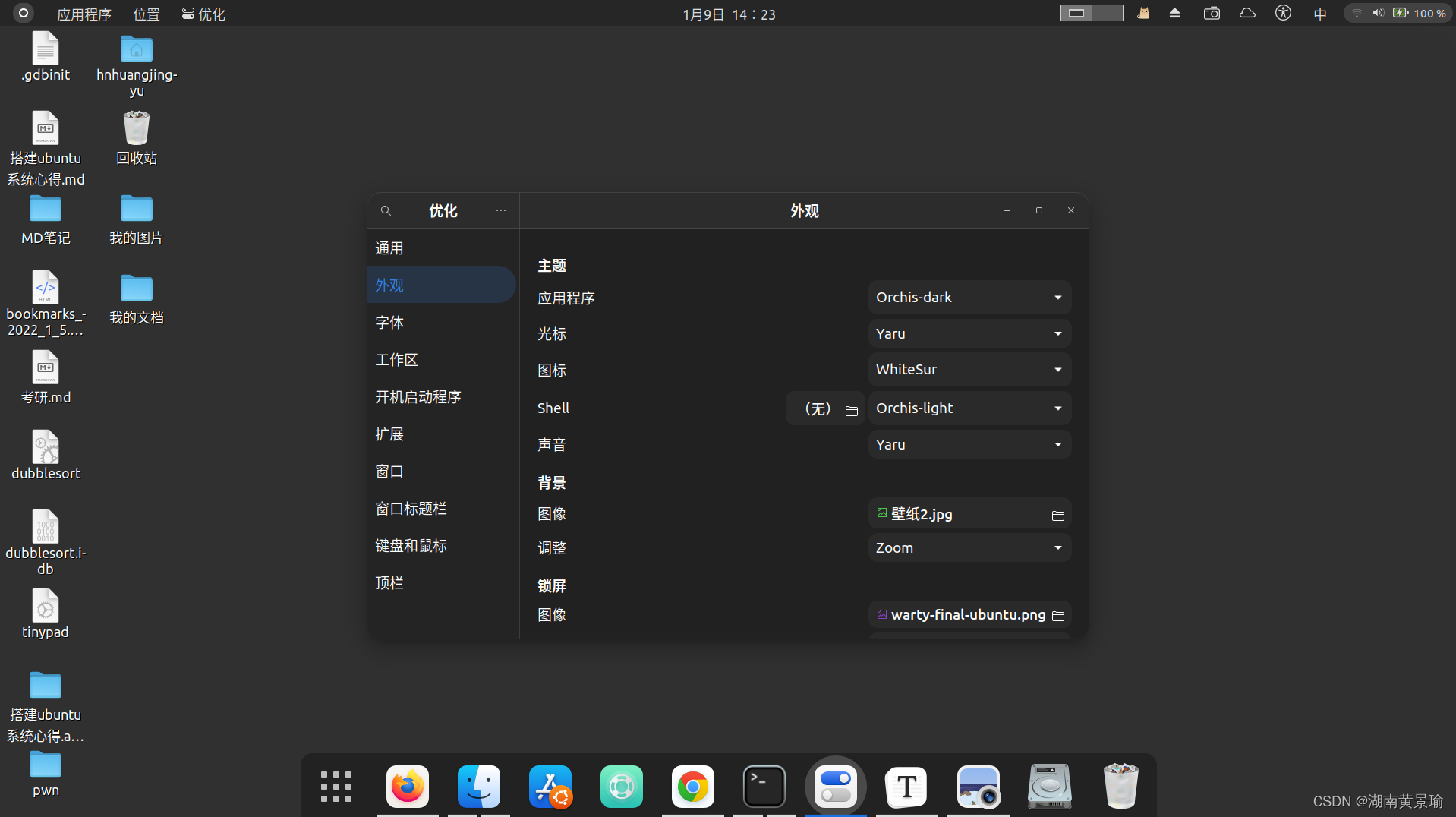Image resolution: width=1456 pixels, height=817 pixels.
Task: Open the three-dot menu in the Tweaks header
Action: 500,211
